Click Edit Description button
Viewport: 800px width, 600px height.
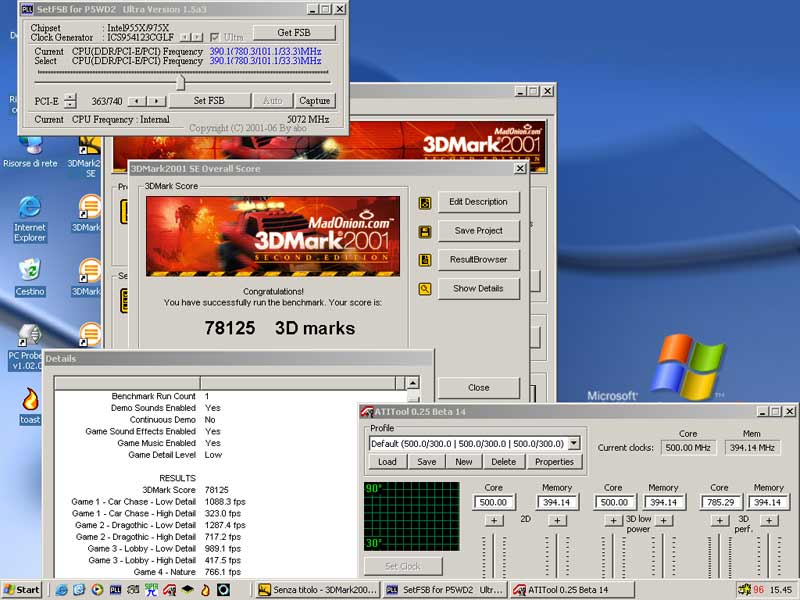[479, 202]
